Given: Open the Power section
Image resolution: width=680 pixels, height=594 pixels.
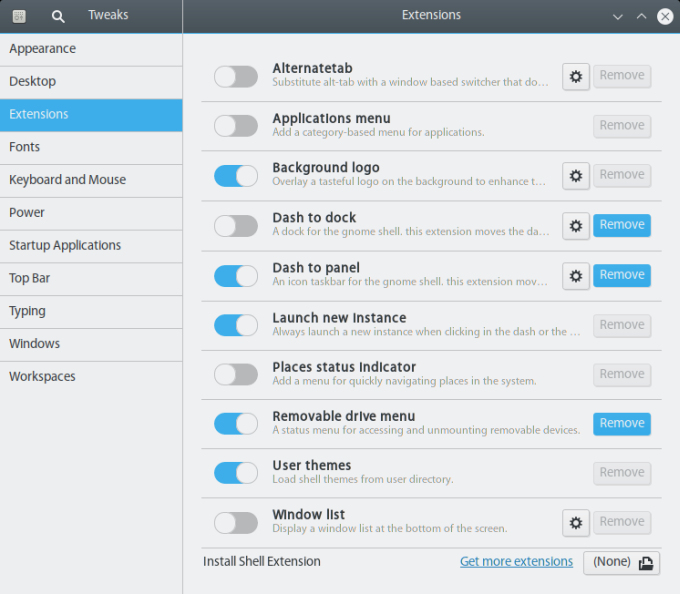Looking at the screenshot, I should 91,214.
